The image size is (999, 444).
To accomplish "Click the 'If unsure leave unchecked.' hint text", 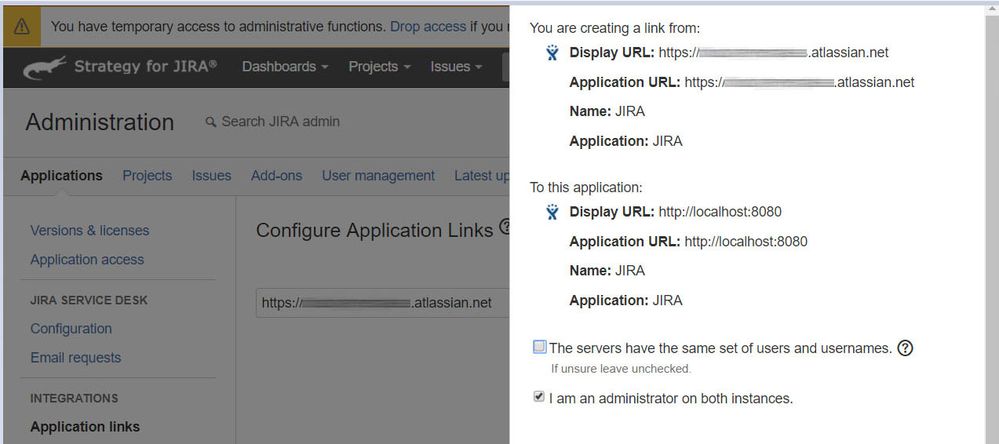I will click(x=621, y=369).
